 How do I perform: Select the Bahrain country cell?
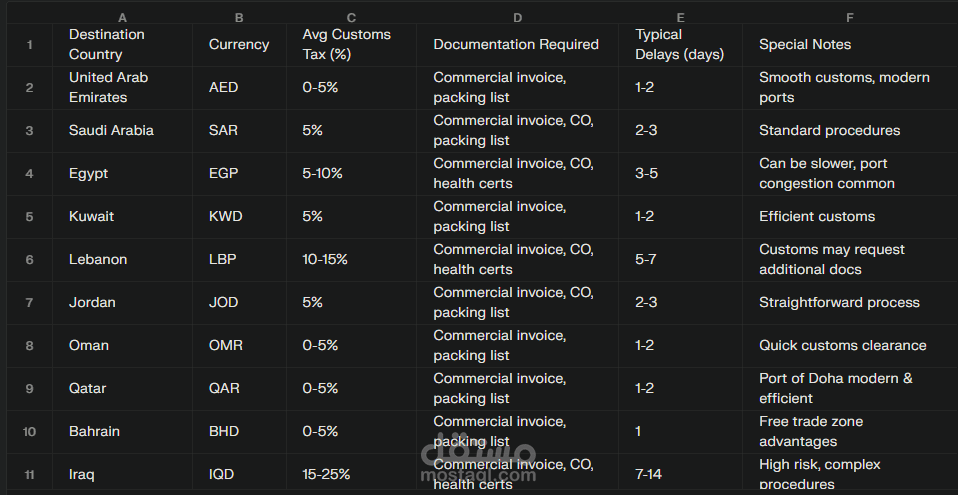122,432
